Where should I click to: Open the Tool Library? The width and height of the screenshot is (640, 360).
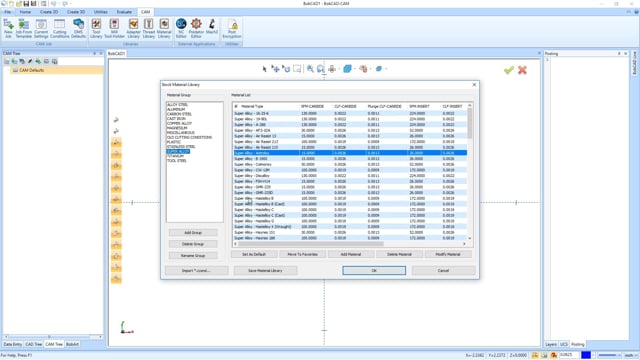96,29
